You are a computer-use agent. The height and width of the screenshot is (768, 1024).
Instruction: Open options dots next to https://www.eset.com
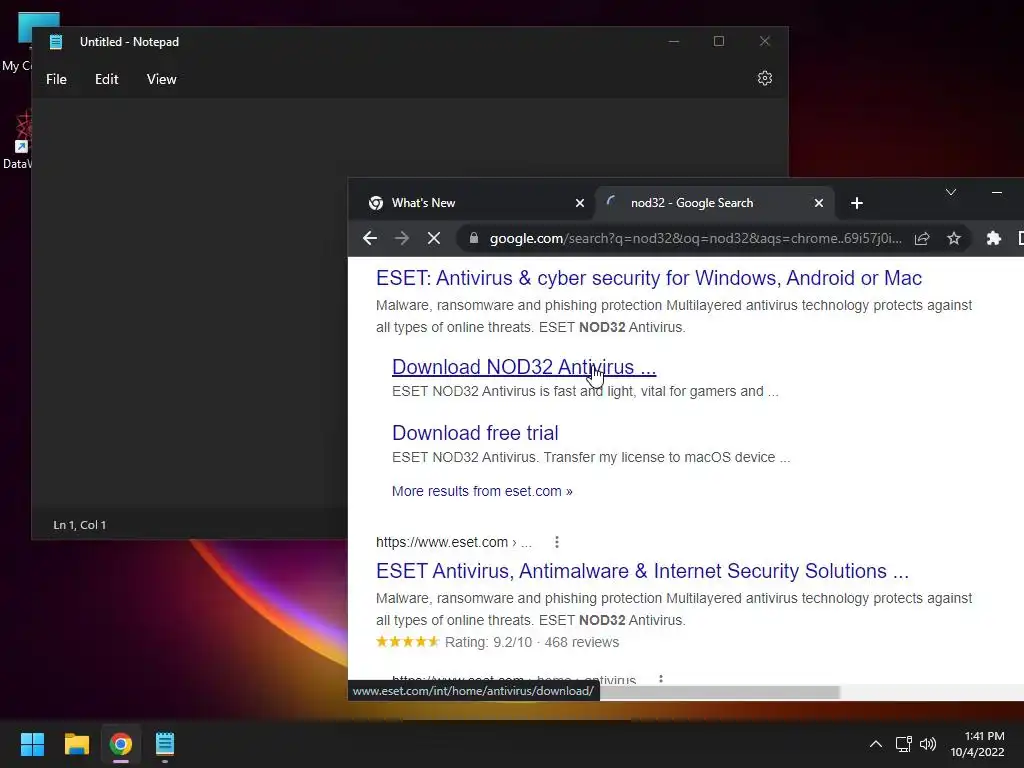click(556, 542)
